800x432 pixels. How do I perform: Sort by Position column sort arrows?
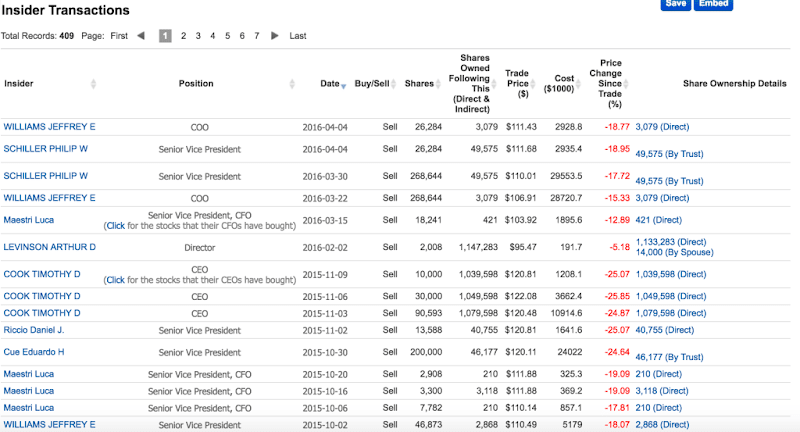pos(293,84)
